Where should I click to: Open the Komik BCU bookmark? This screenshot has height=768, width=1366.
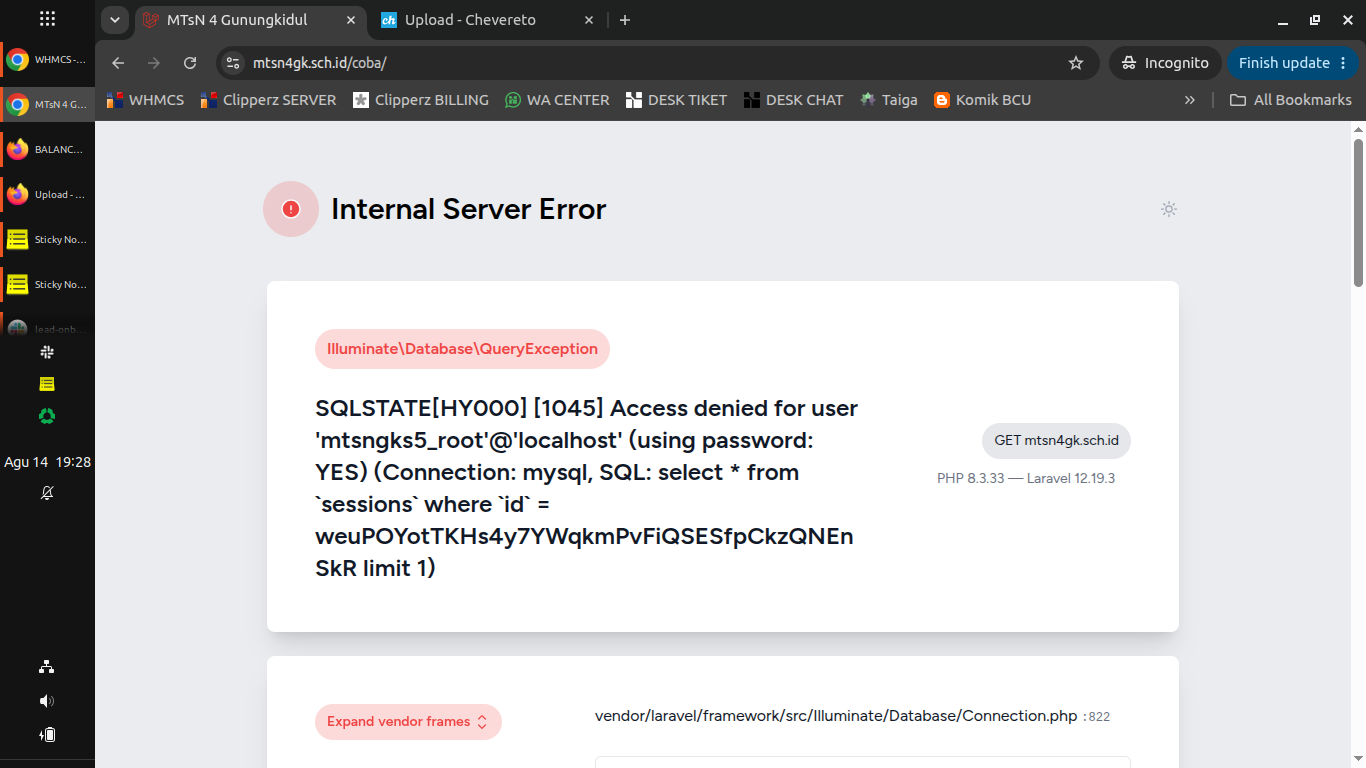982,100
